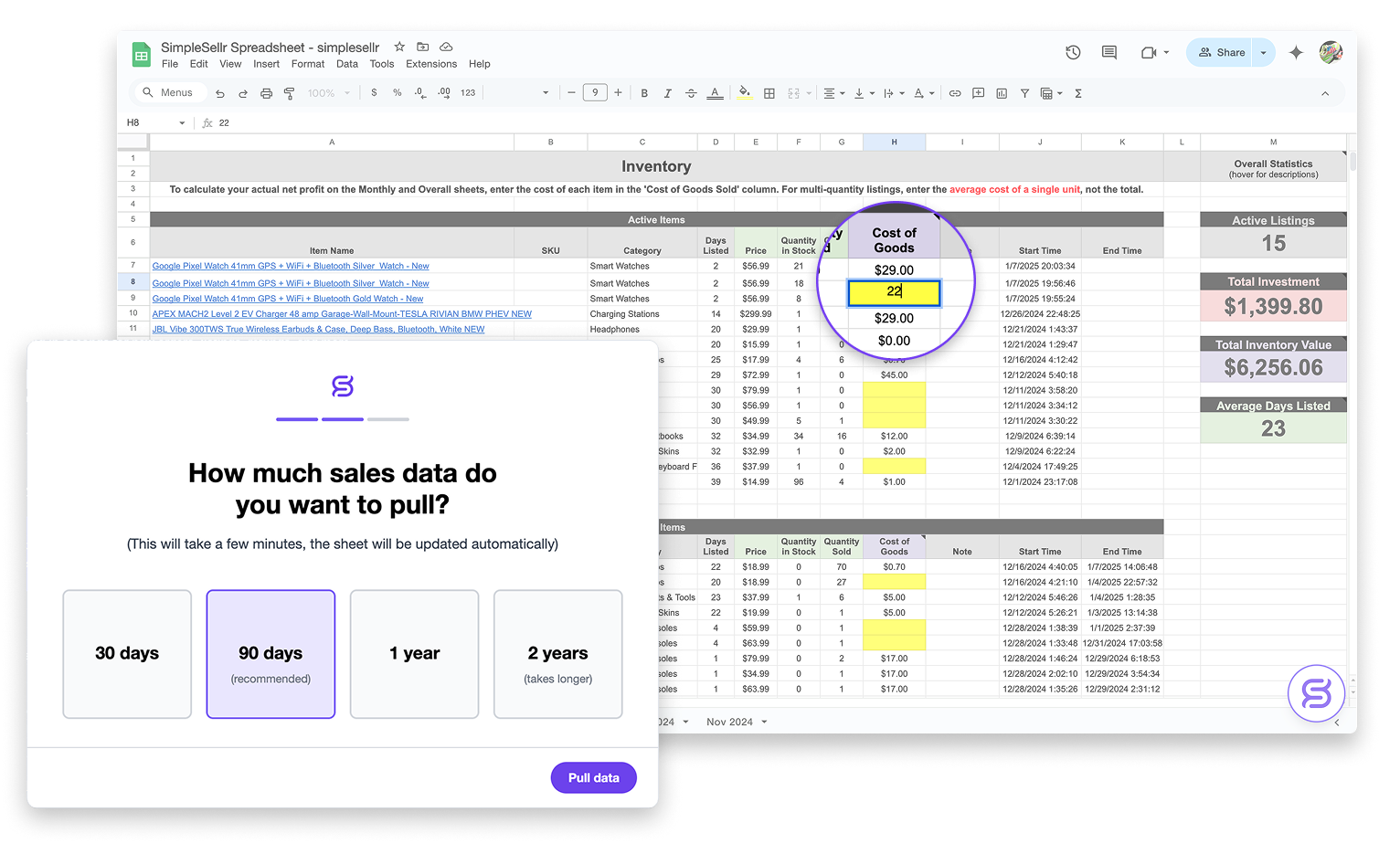Open the JBL Vibe 300TWS earbuds link
This screenshot has width=1400, height=844.
click(318, 330)
